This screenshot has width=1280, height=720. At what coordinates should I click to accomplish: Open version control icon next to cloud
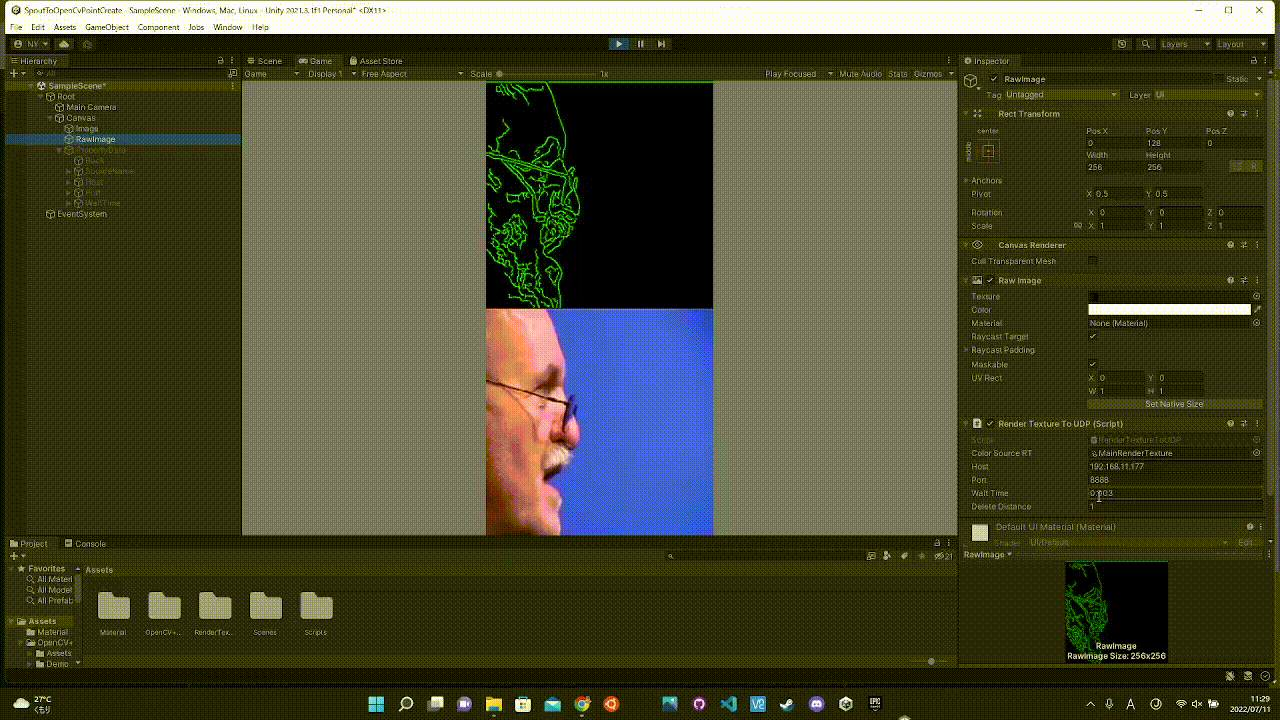point(87,44)
